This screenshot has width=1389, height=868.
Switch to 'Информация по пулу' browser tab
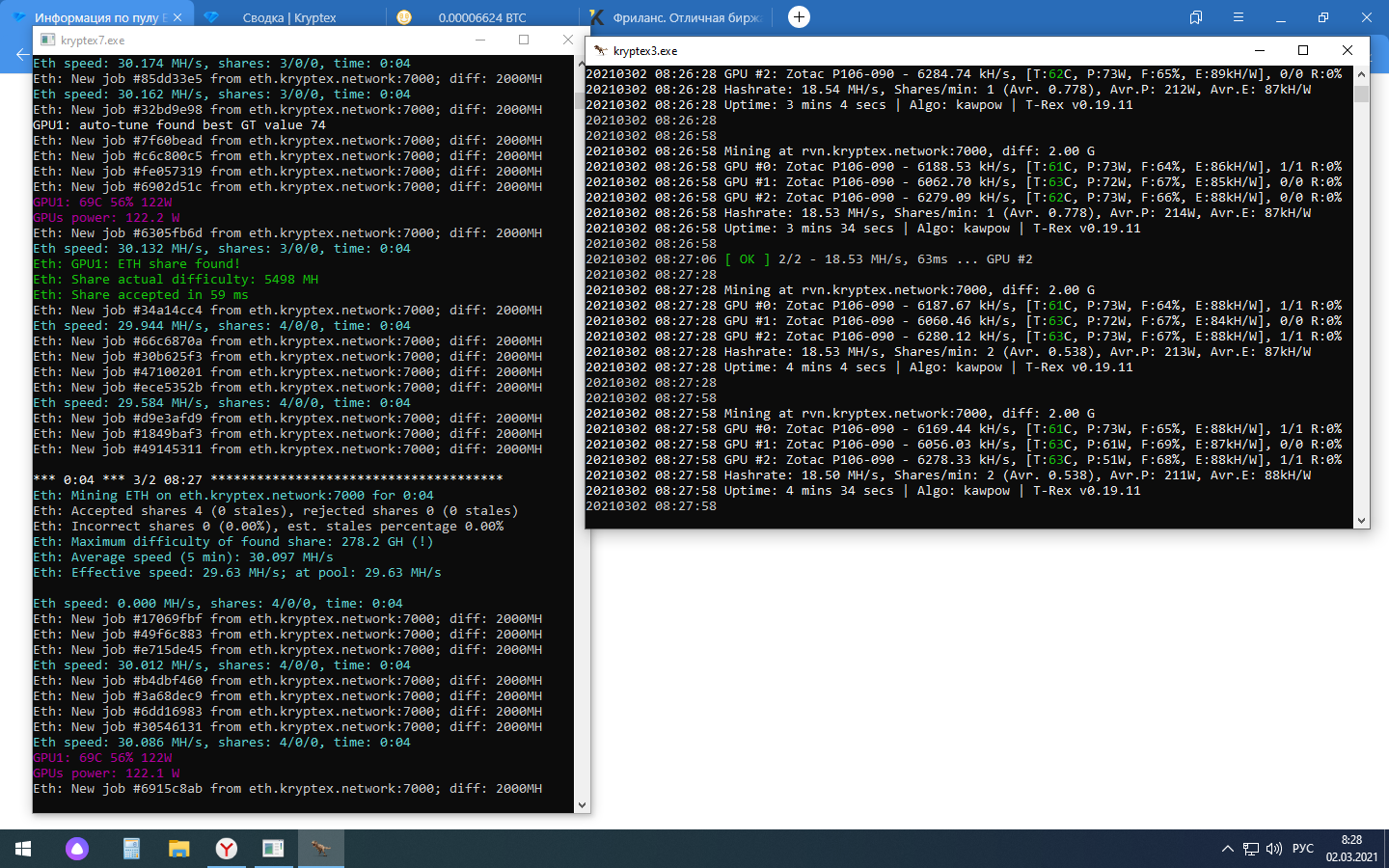coord(96,17)
